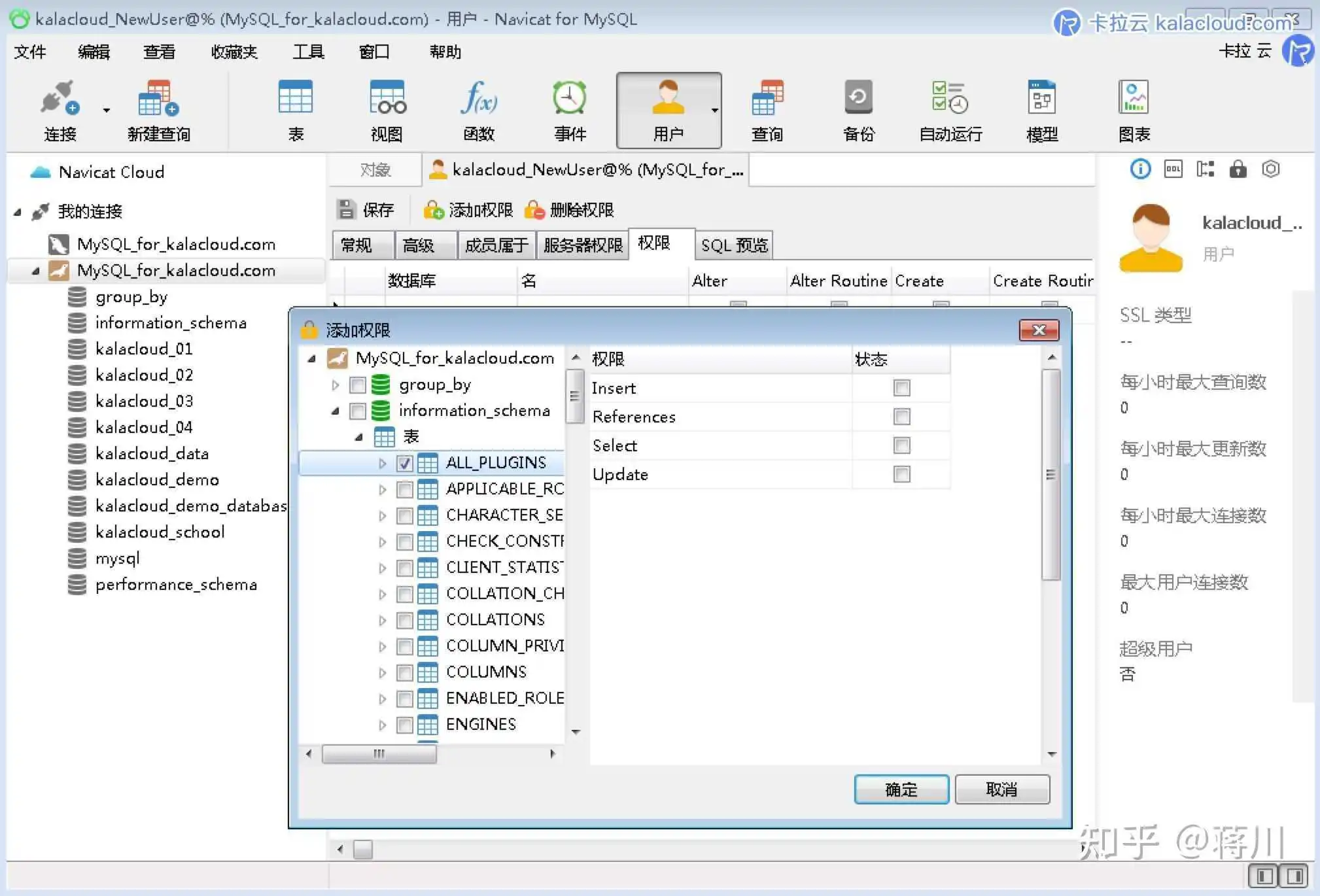The height and width of the screenshot is (896, 1320).
Task: Uncheck the ALL_PLUGINS table checkbox
Action: tap(405, 464)
